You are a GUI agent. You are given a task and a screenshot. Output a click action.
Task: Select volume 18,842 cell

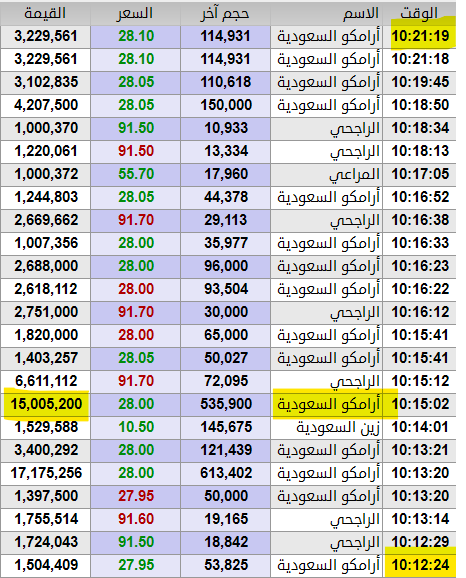pyautogui.click(x=225, y=542)
